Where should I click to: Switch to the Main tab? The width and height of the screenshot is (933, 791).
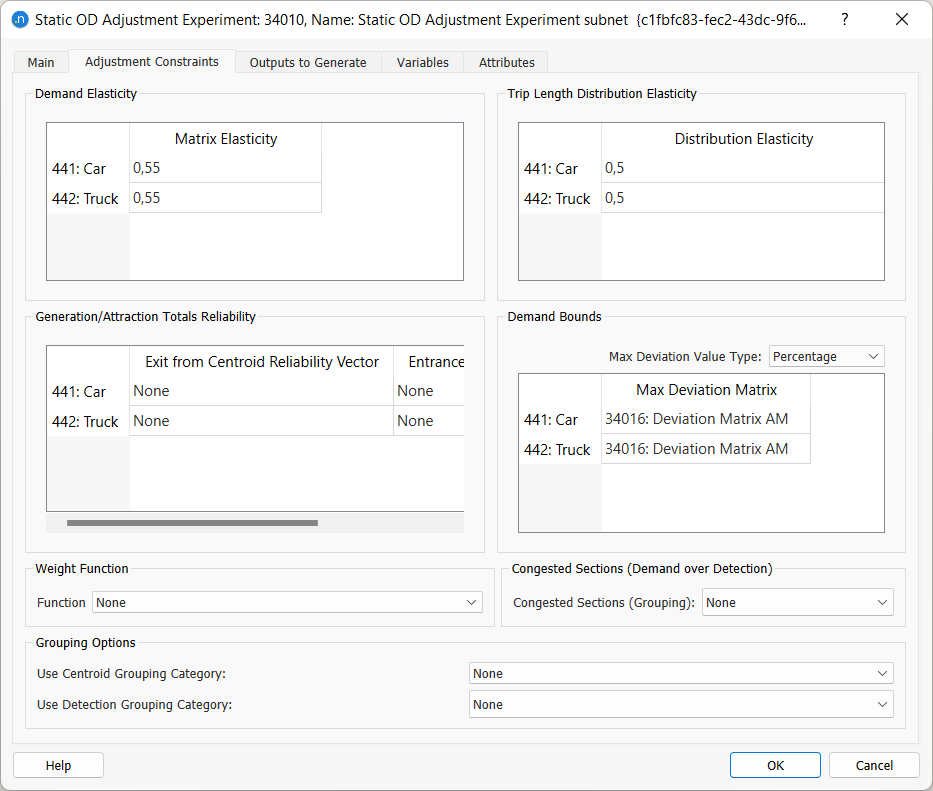[x=41, y=62]
